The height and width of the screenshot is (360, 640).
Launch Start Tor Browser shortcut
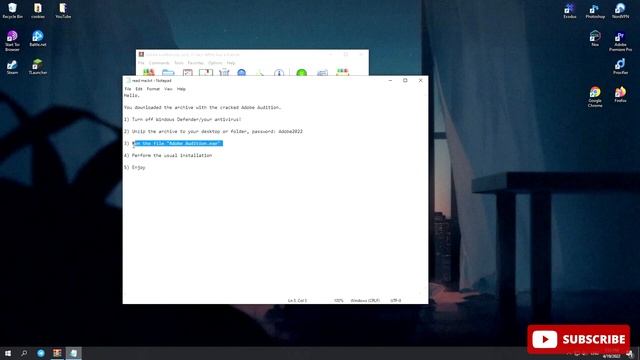pos(12,40)
